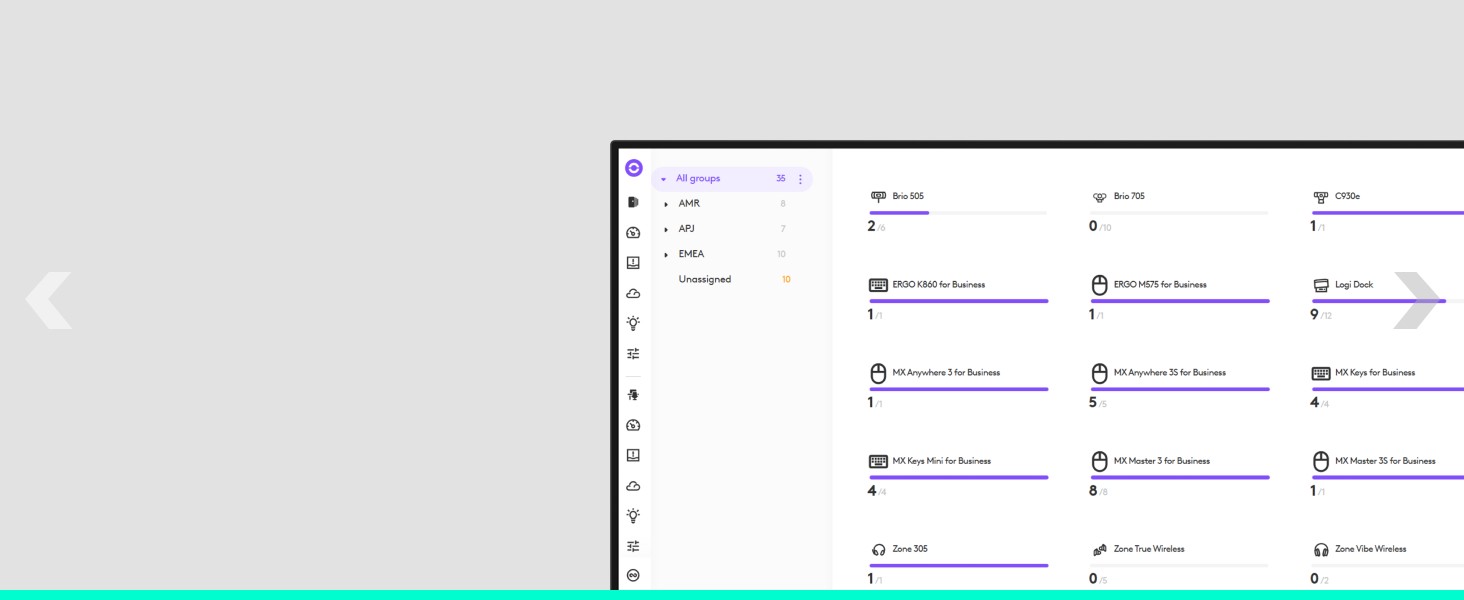Open the three-dot menu beside All groups
This screenshot has width=1464, height=600.
800,179
